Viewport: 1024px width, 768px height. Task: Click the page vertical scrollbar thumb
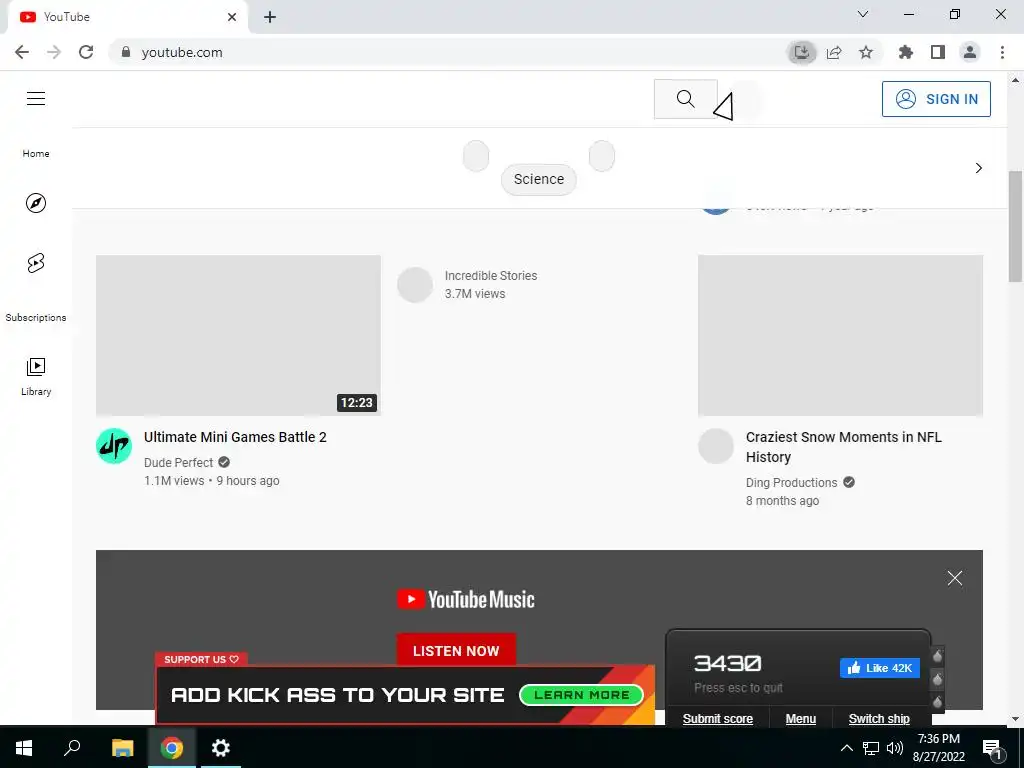click(x=1015, y=226)
